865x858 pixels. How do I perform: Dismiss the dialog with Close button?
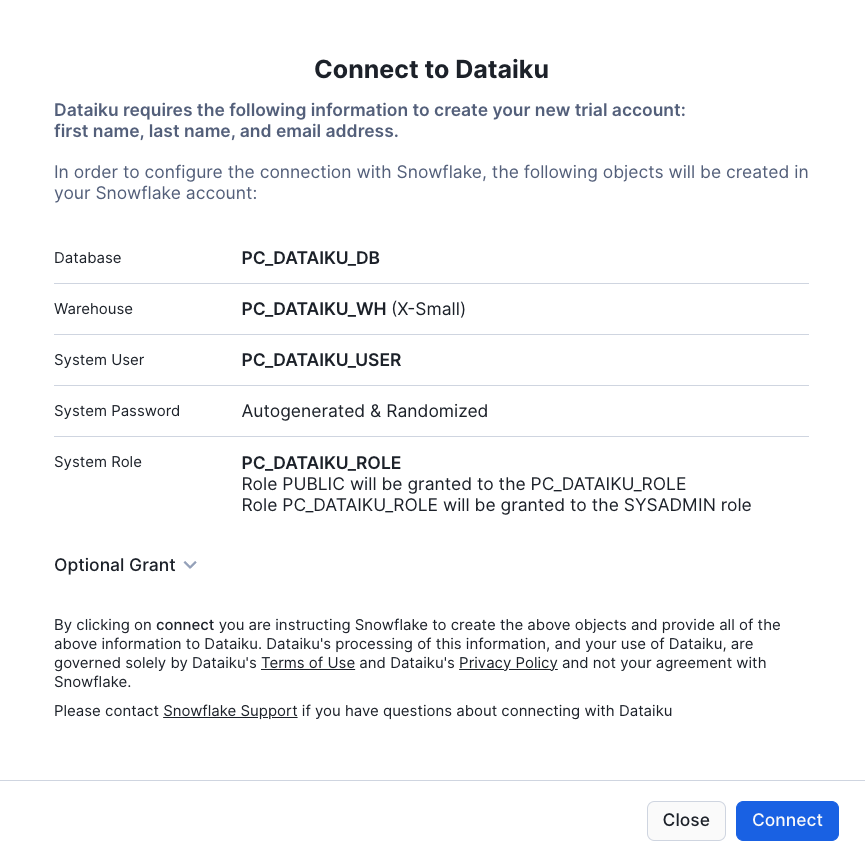686,820
